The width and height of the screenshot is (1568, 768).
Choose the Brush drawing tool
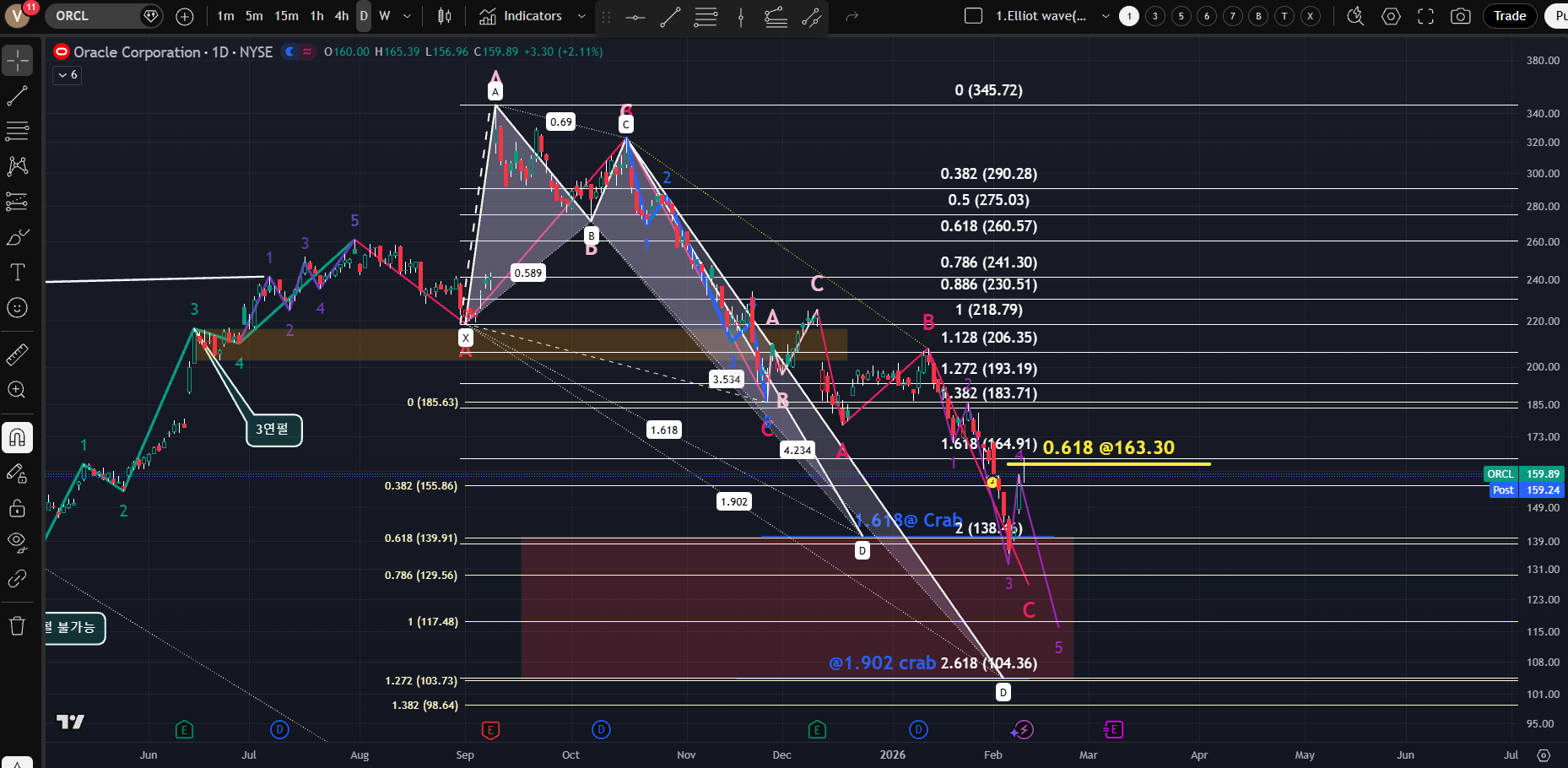(x=17, y=237)
